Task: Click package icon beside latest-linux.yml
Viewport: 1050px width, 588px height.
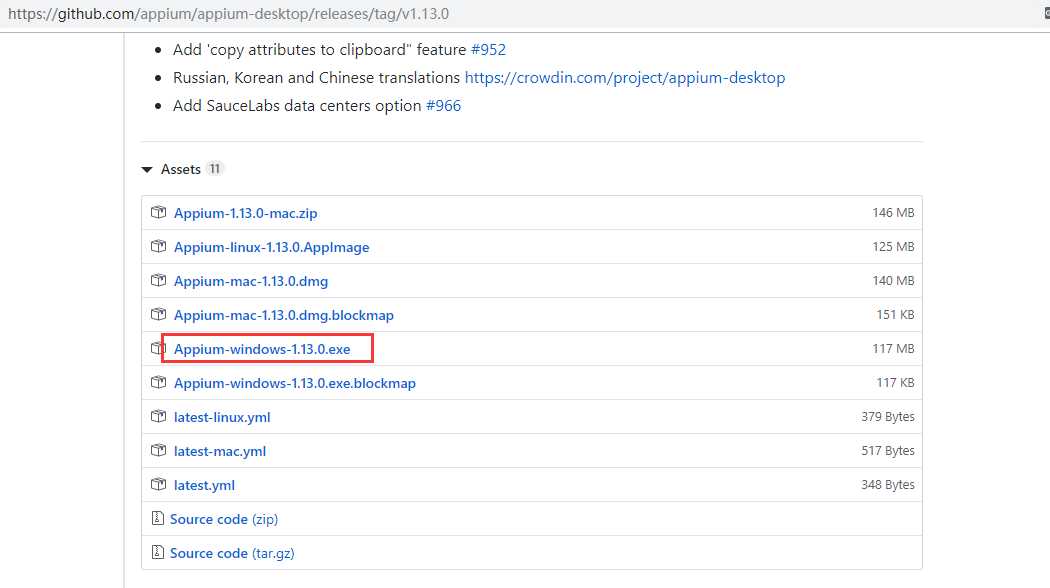Action: tap(158, 417)
